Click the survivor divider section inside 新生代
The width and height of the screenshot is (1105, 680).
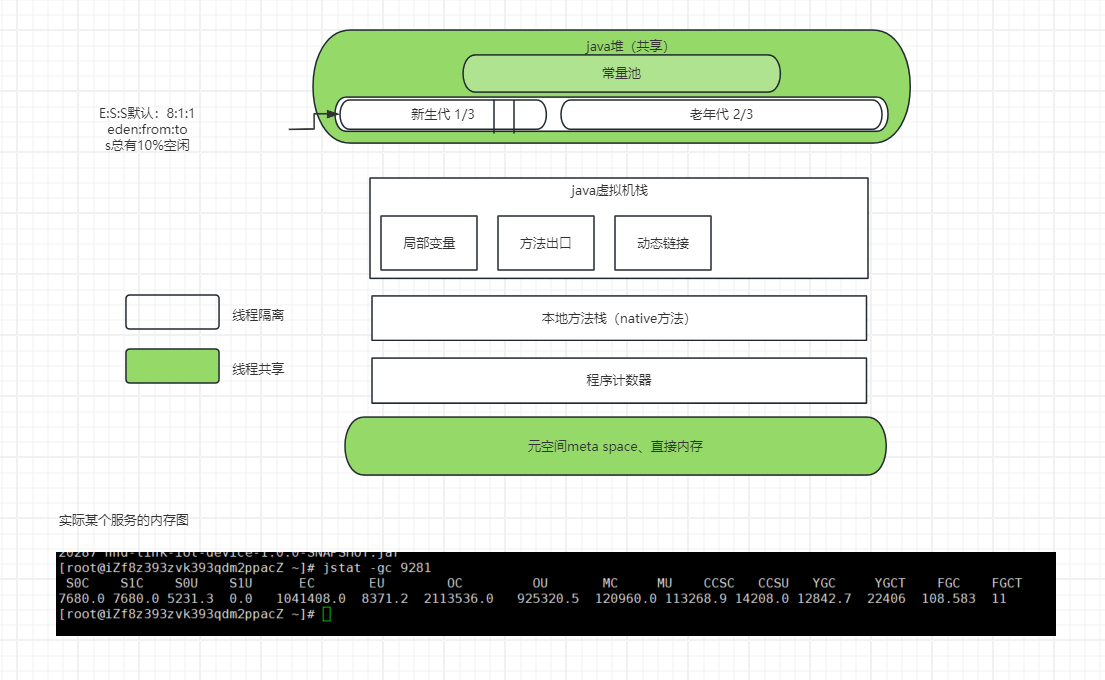pos(504,115)
